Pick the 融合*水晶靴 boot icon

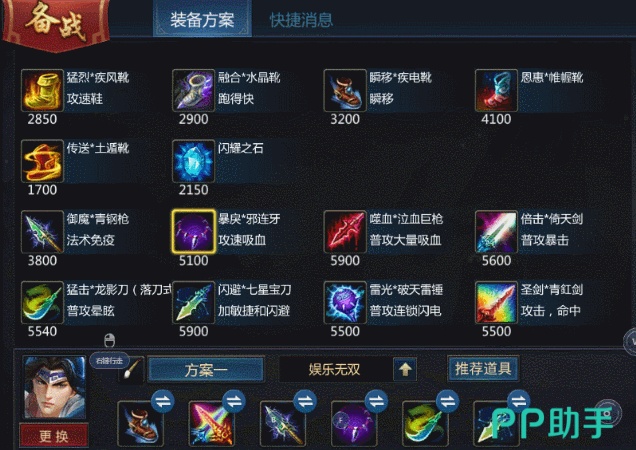(193, 90)
